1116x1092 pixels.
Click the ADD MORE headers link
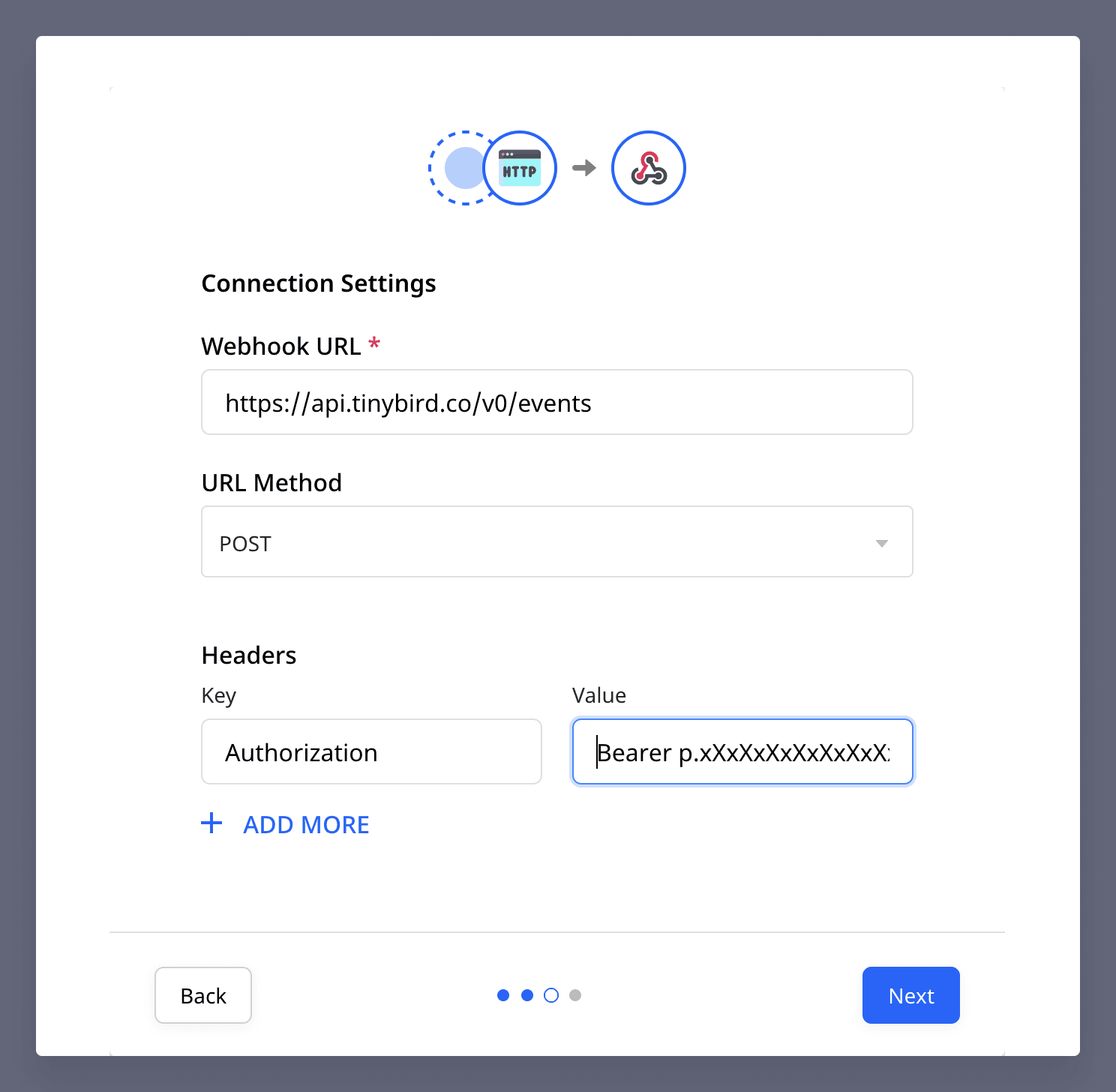pos(306,825)
